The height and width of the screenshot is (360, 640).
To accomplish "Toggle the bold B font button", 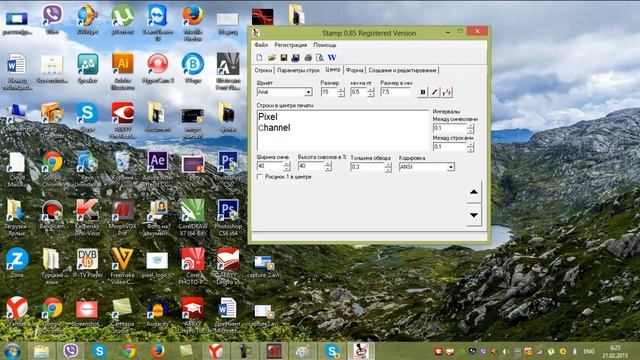I will click(423, 92).
